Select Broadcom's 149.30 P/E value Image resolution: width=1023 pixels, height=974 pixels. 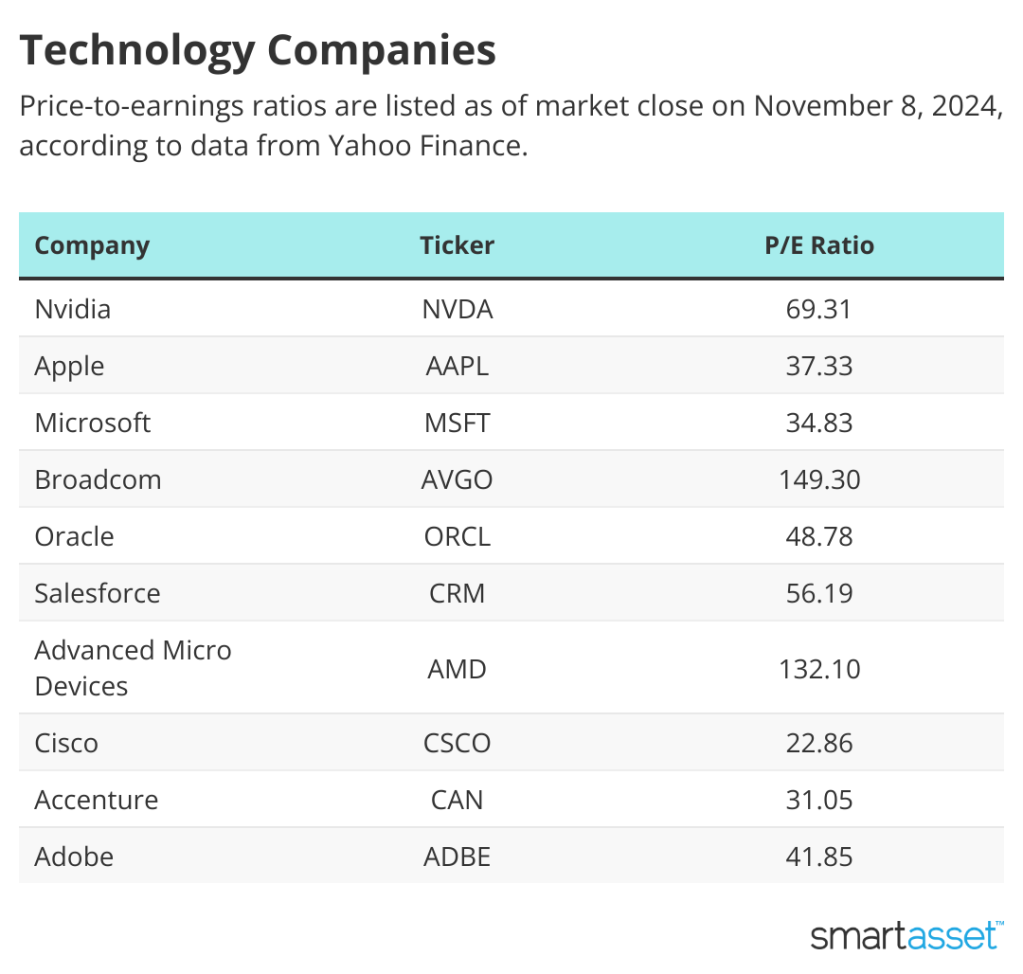coord(819,480)
